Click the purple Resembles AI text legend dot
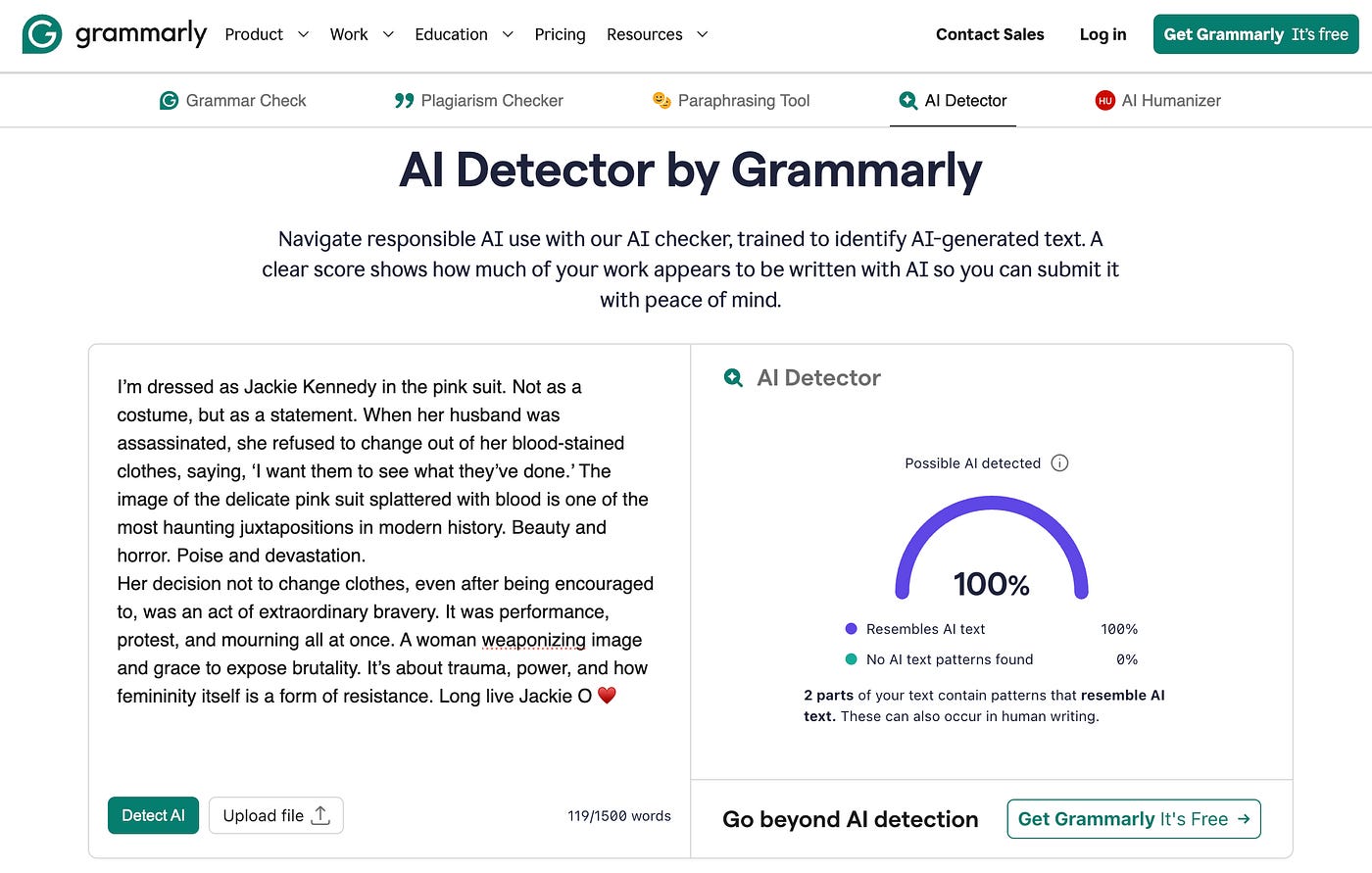This screenshot has width=1372, height=873. pos(851,629)
